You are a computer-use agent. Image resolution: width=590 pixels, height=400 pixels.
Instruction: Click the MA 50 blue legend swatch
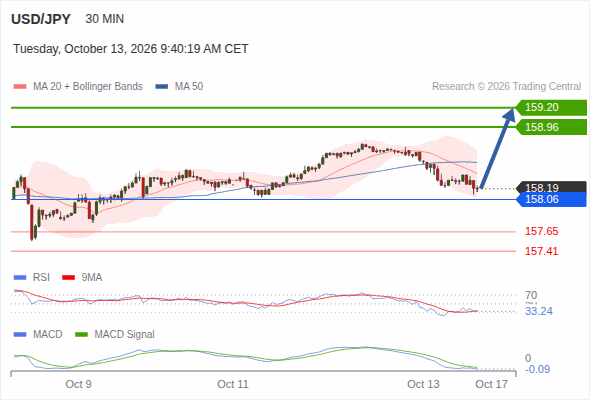coord(162,87)
